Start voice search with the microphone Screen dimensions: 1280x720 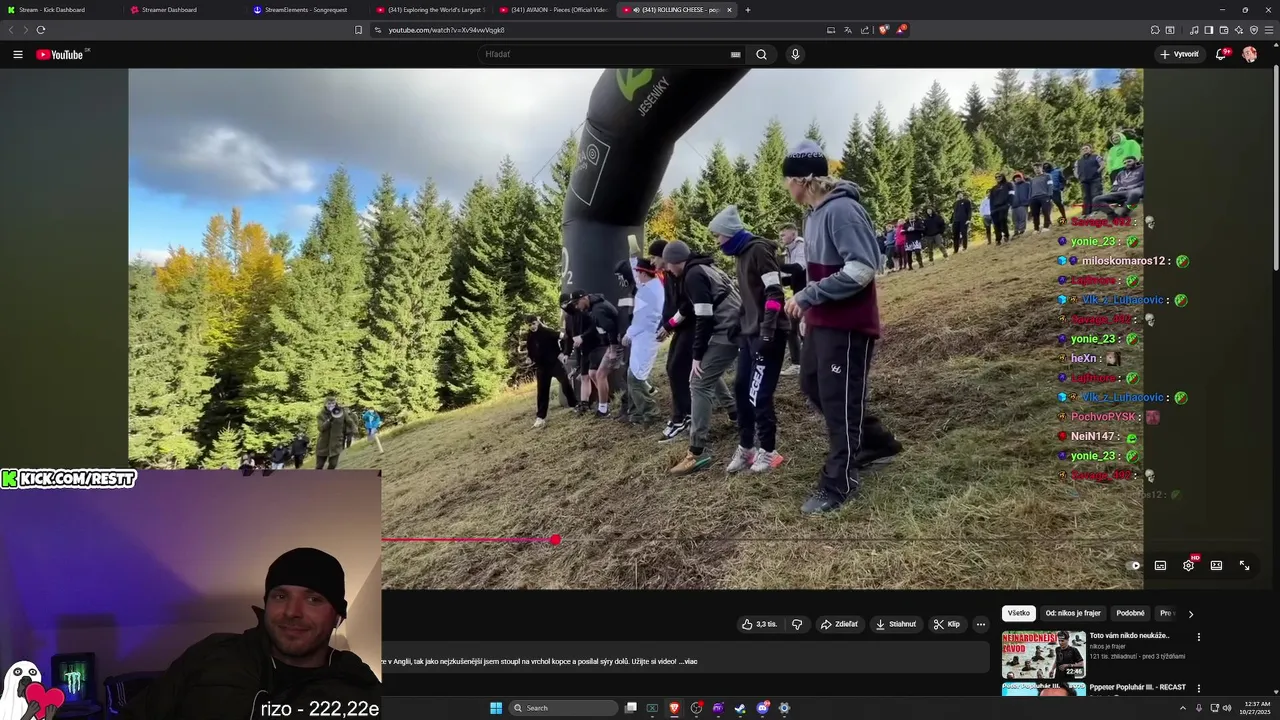[x=795, y=55]
